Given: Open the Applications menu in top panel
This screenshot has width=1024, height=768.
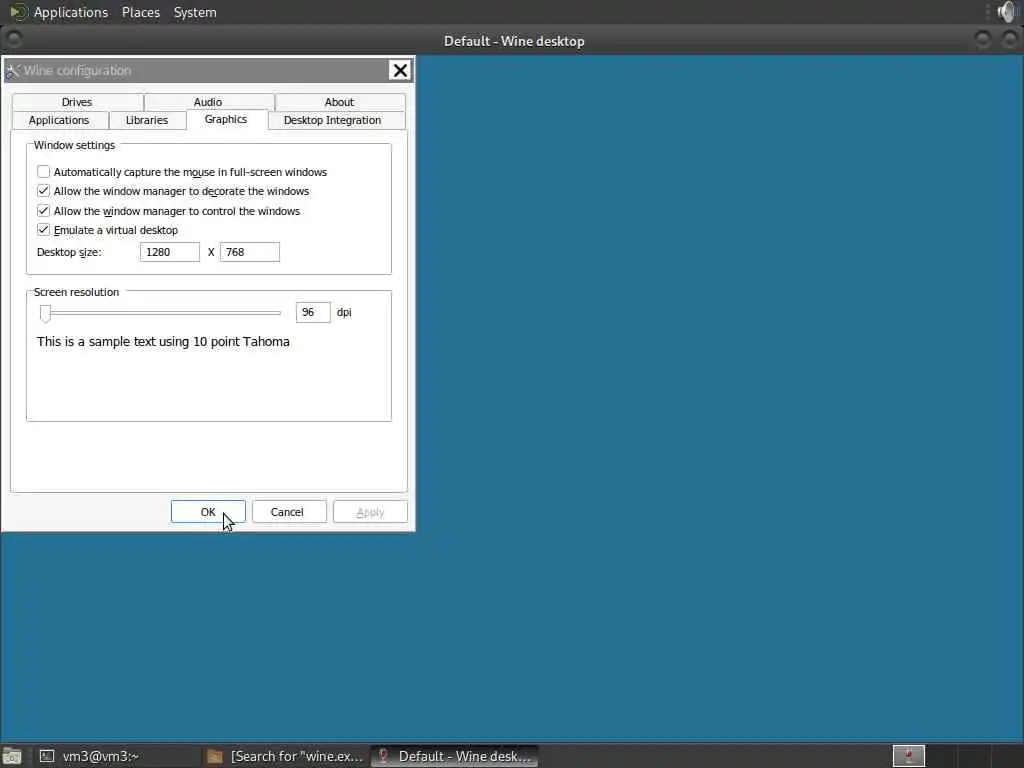Looking at the screenshot, I should (x=71, y=12).
